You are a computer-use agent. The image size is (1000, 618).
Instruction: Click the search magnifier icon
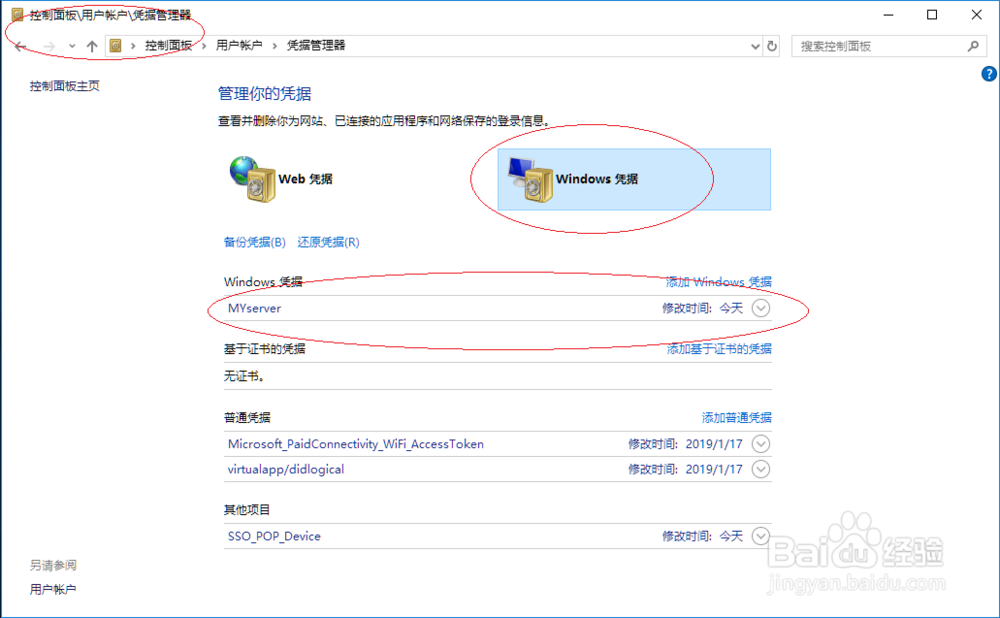973,46
